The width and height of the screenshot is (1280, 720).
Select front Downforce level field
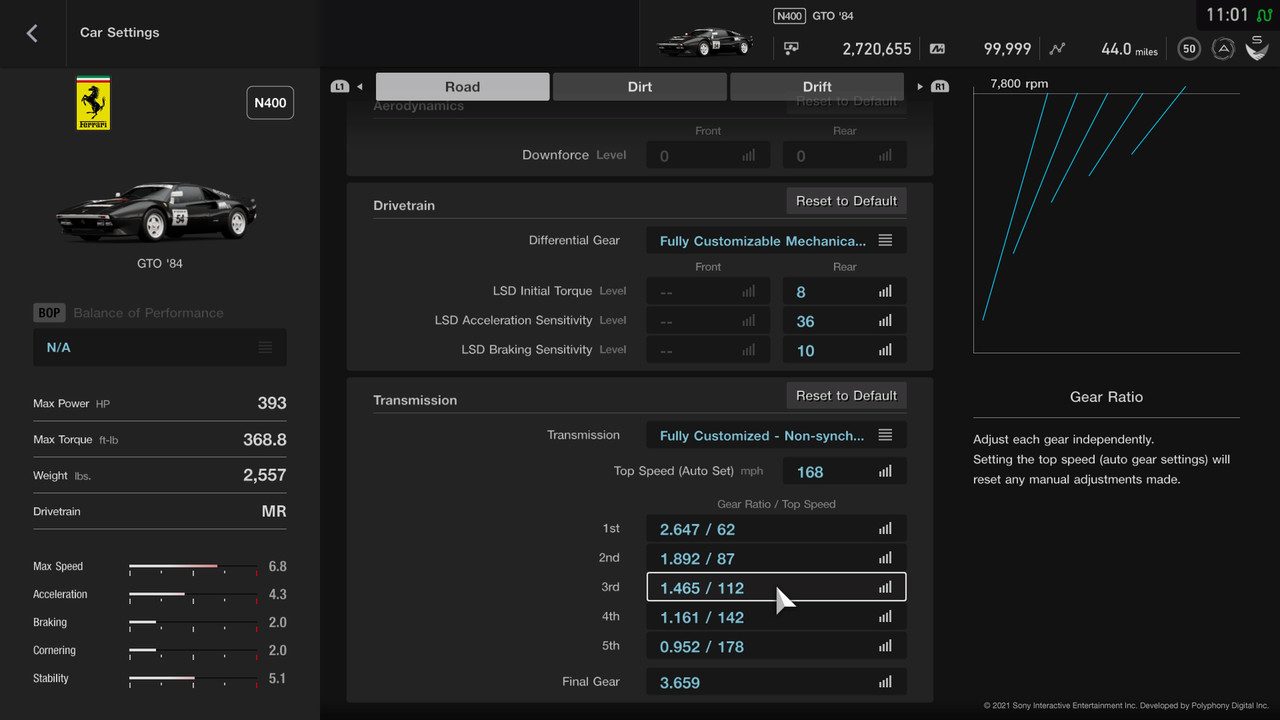pyautogui.click(x=708, y=156)
